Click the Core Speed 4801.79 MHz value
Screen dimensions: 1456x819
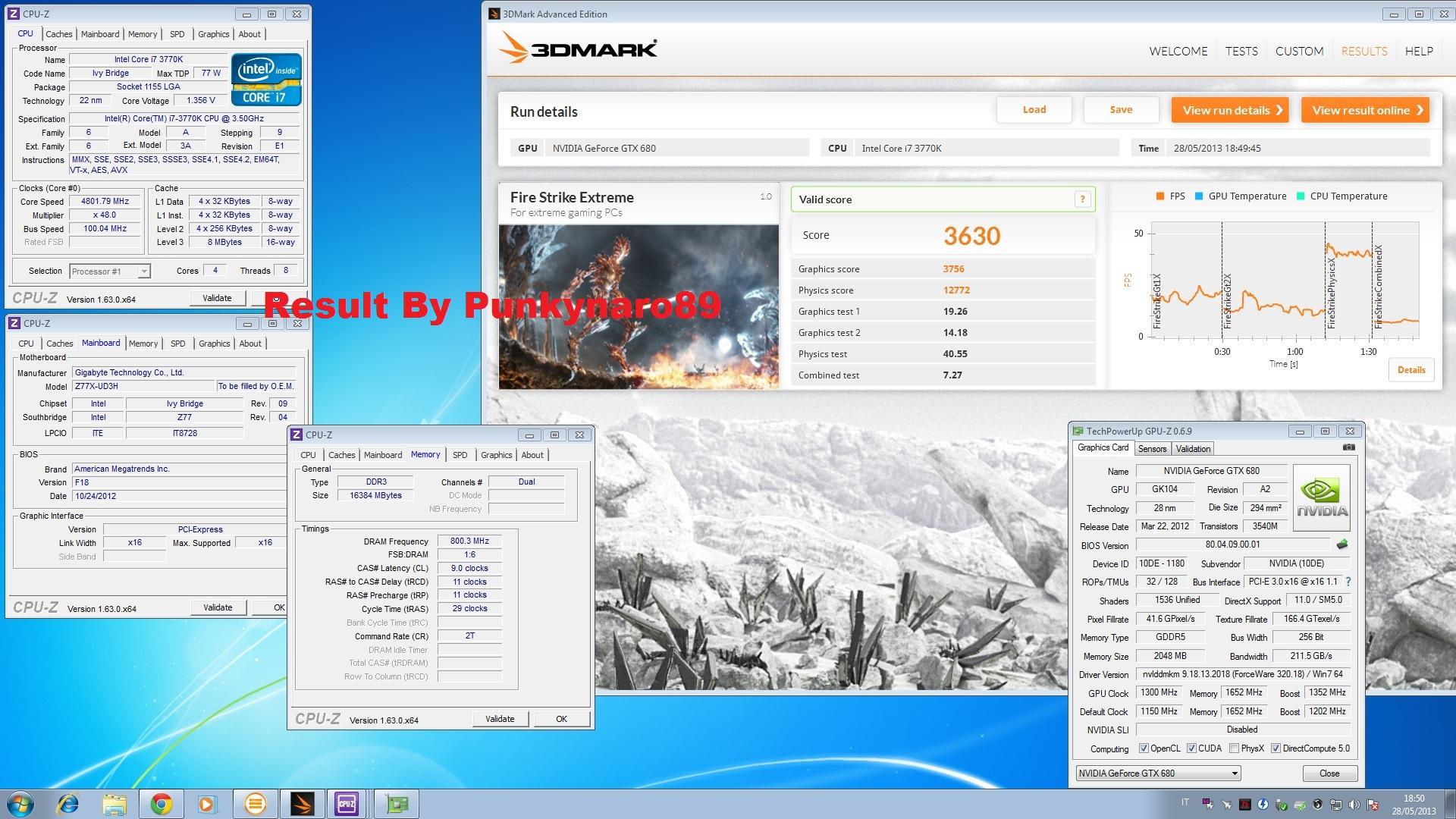pos(105,202)
